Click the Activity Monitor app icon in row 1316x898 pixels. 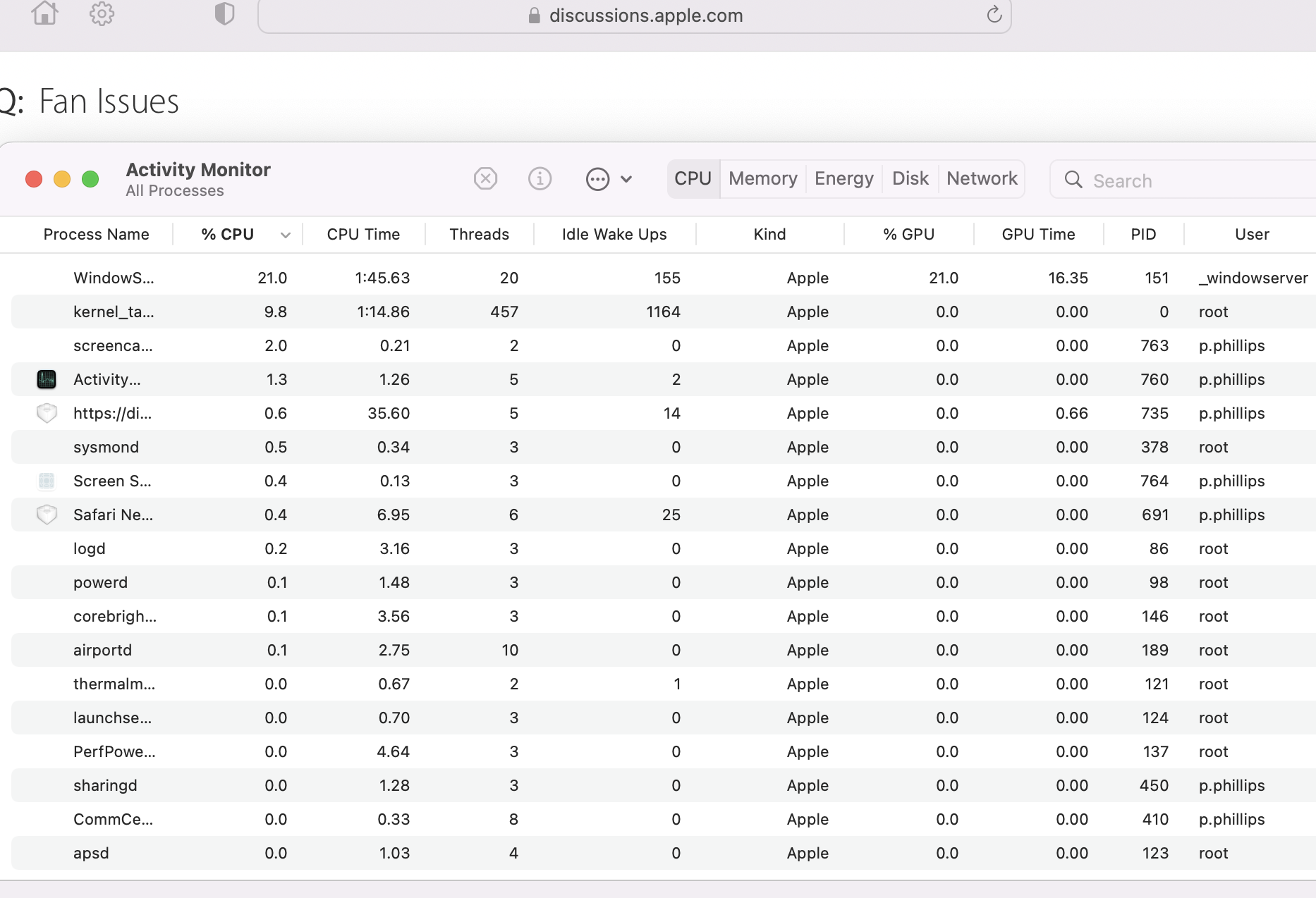[x=47, y=379]
